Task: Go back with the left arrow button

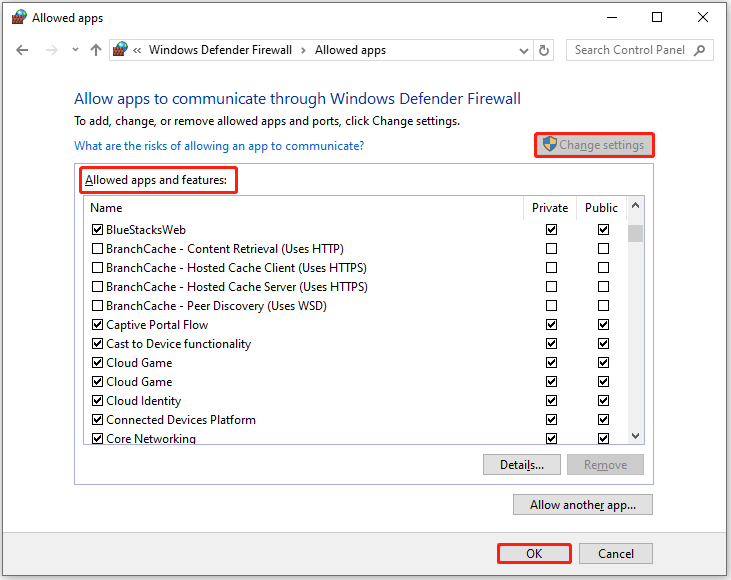Action: point(22,50)
